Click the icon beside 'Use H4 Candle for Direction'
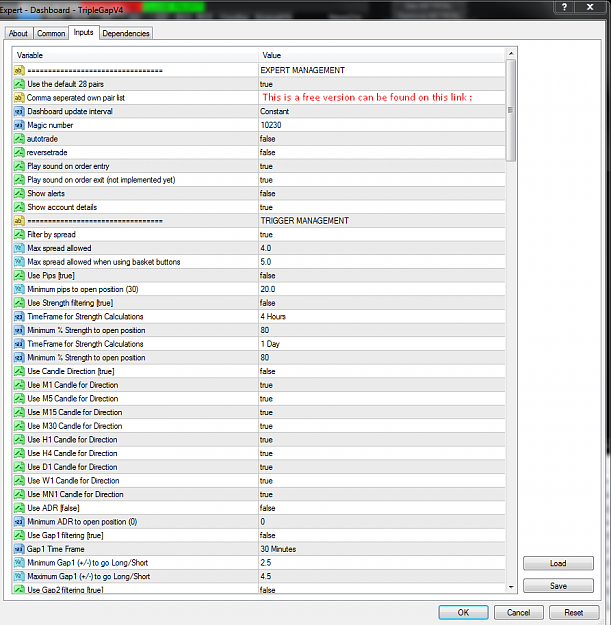The height and width of the screenshot is (625, 611). click(x=19, y=453)
